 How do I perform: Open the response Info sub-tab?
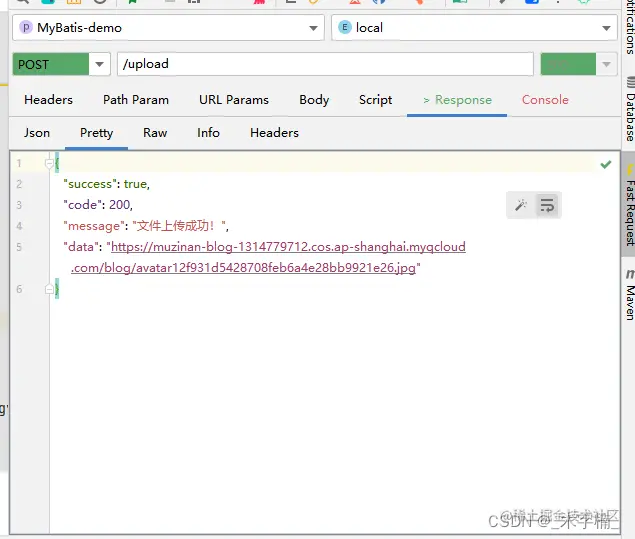pos(208,133)
